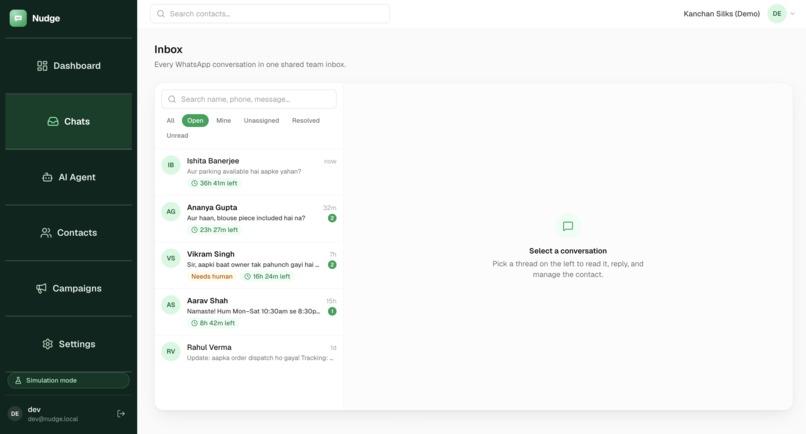Click the chat bubble icon above Select a conversation
The image size is (806, 434).
click(x=568, y=226)
